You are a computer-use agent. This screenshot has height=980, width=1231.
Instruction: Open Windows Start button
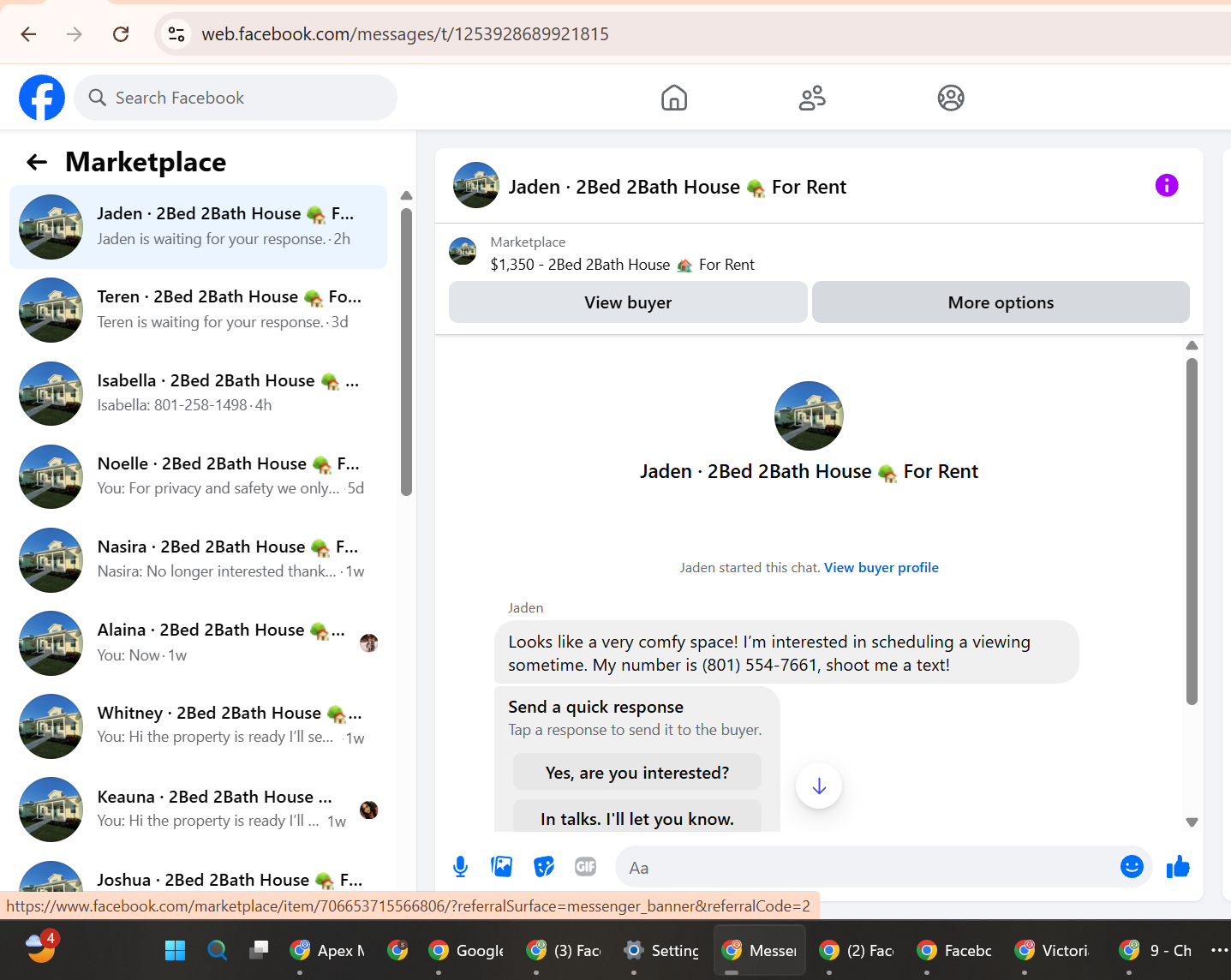pyautogui.click(x=175, y=950)
